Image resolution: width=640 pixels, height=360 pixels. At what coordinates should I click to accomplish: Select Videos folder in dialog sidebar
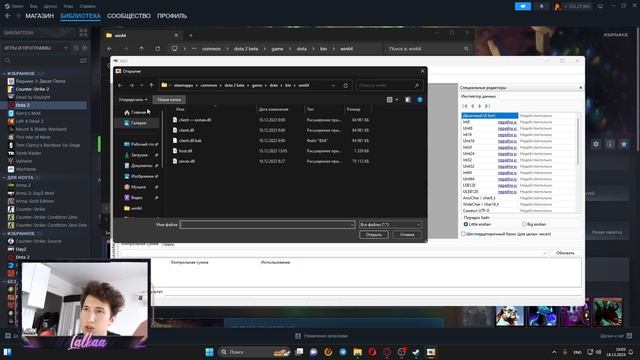click(x=136, y=198)
